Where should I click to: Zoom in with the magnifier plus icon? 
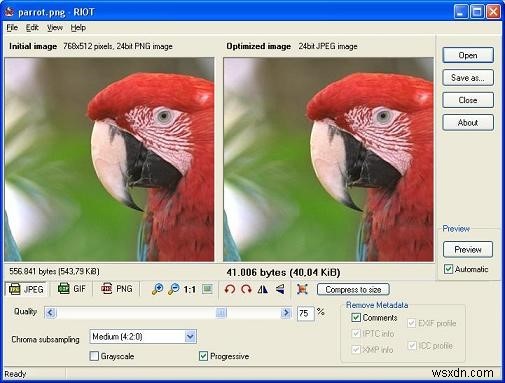click(x=157, y=289)
